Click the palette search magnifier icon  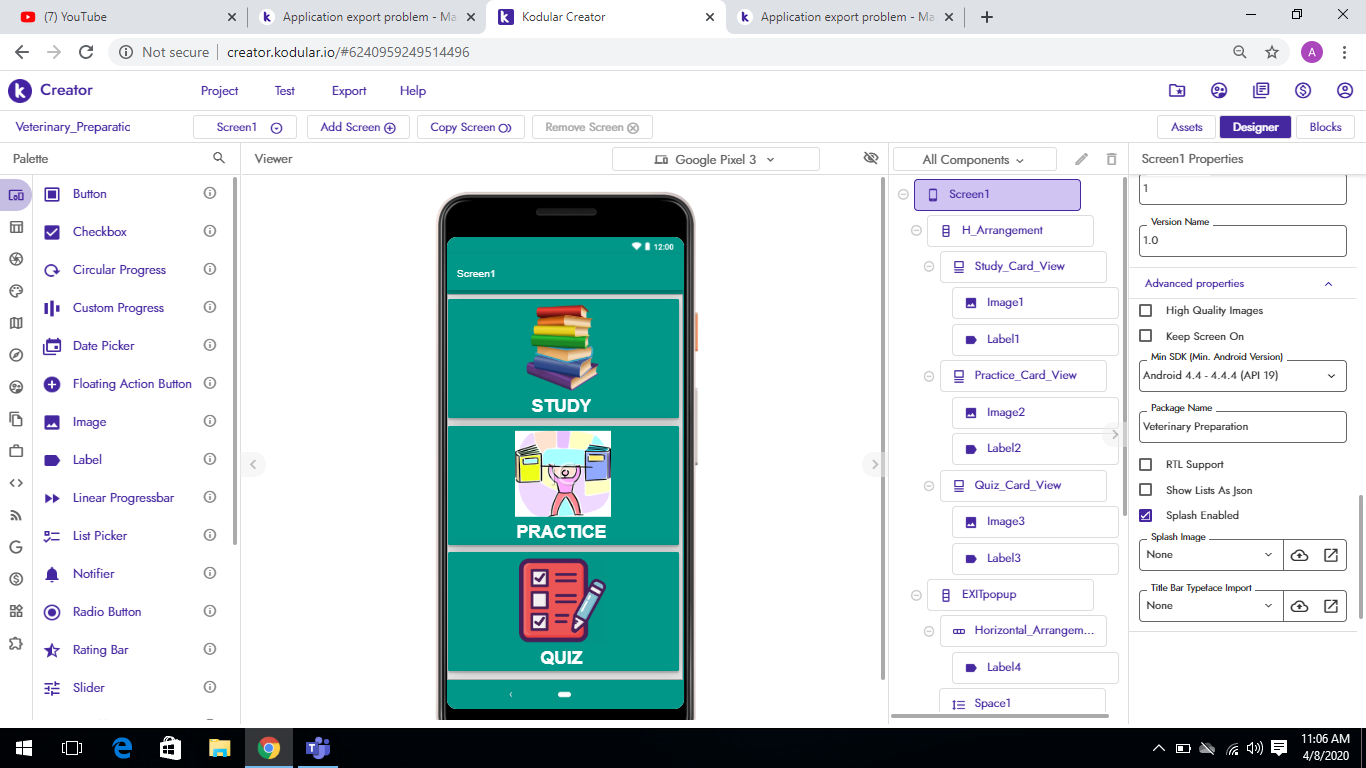click(x=219, y=158)
